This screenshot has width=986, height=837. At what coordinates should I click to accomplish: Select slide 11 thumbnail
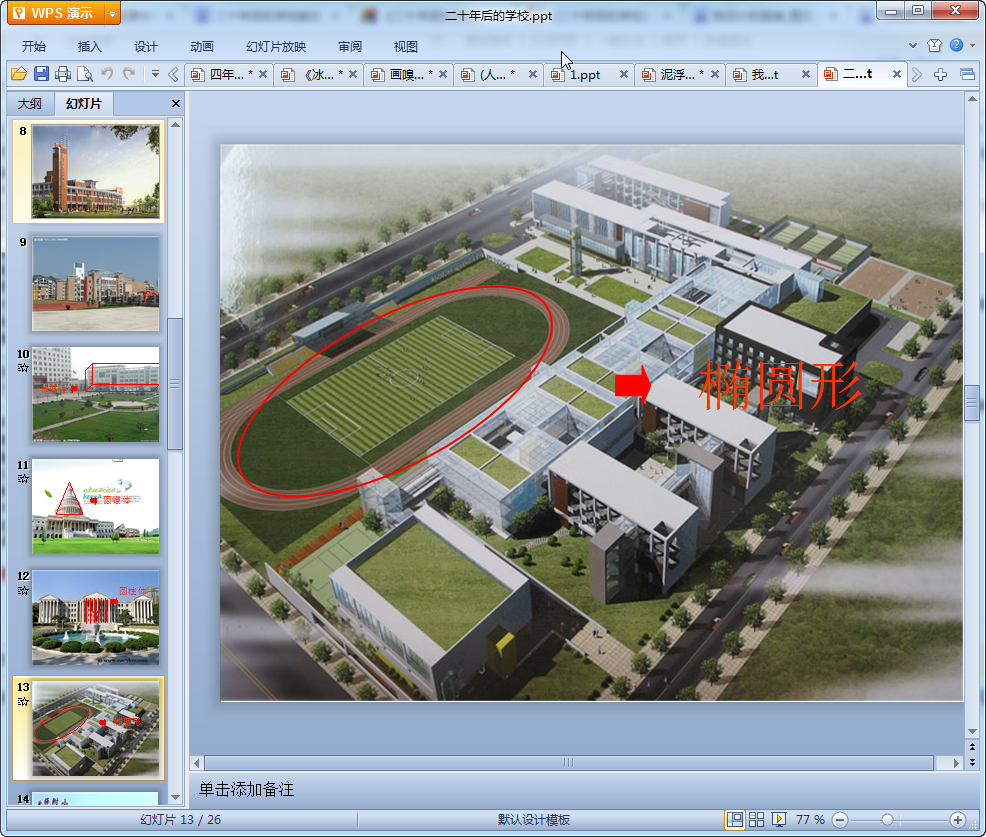coord(96,506)
